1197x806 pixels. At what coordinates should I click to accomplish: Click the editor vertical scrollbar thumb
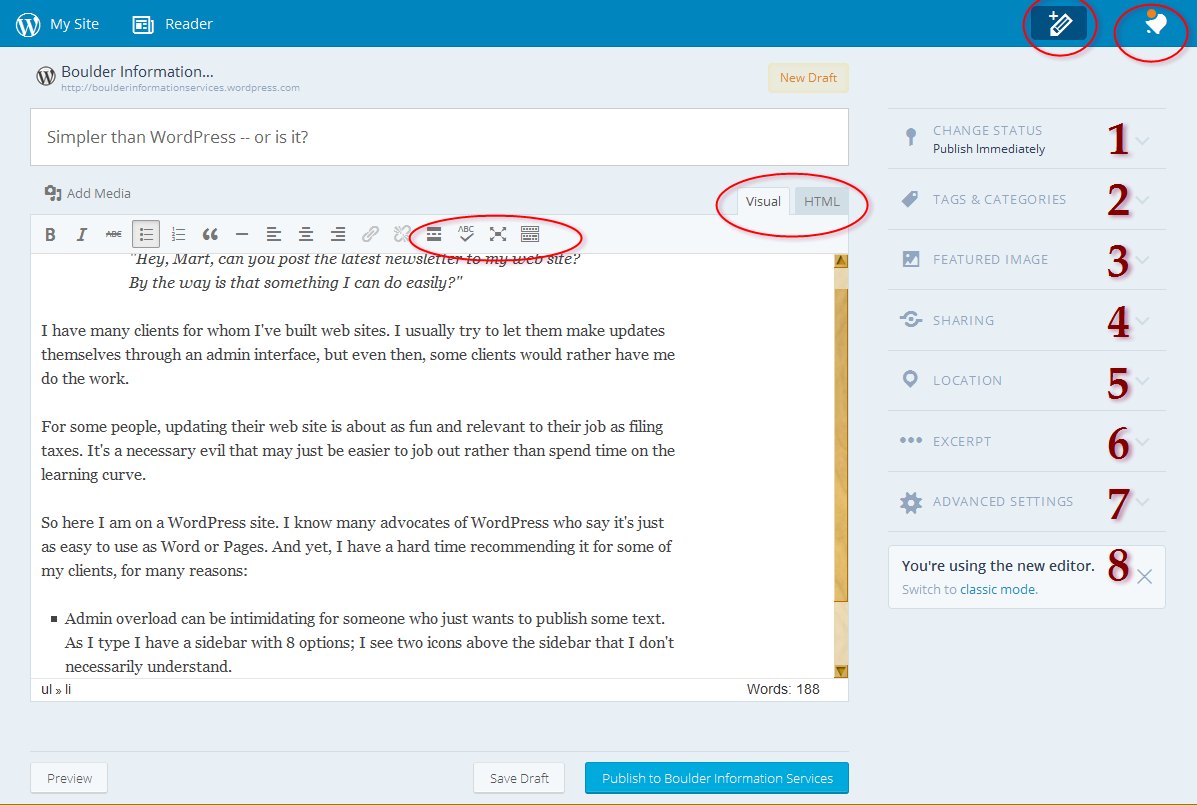point(841,445)
